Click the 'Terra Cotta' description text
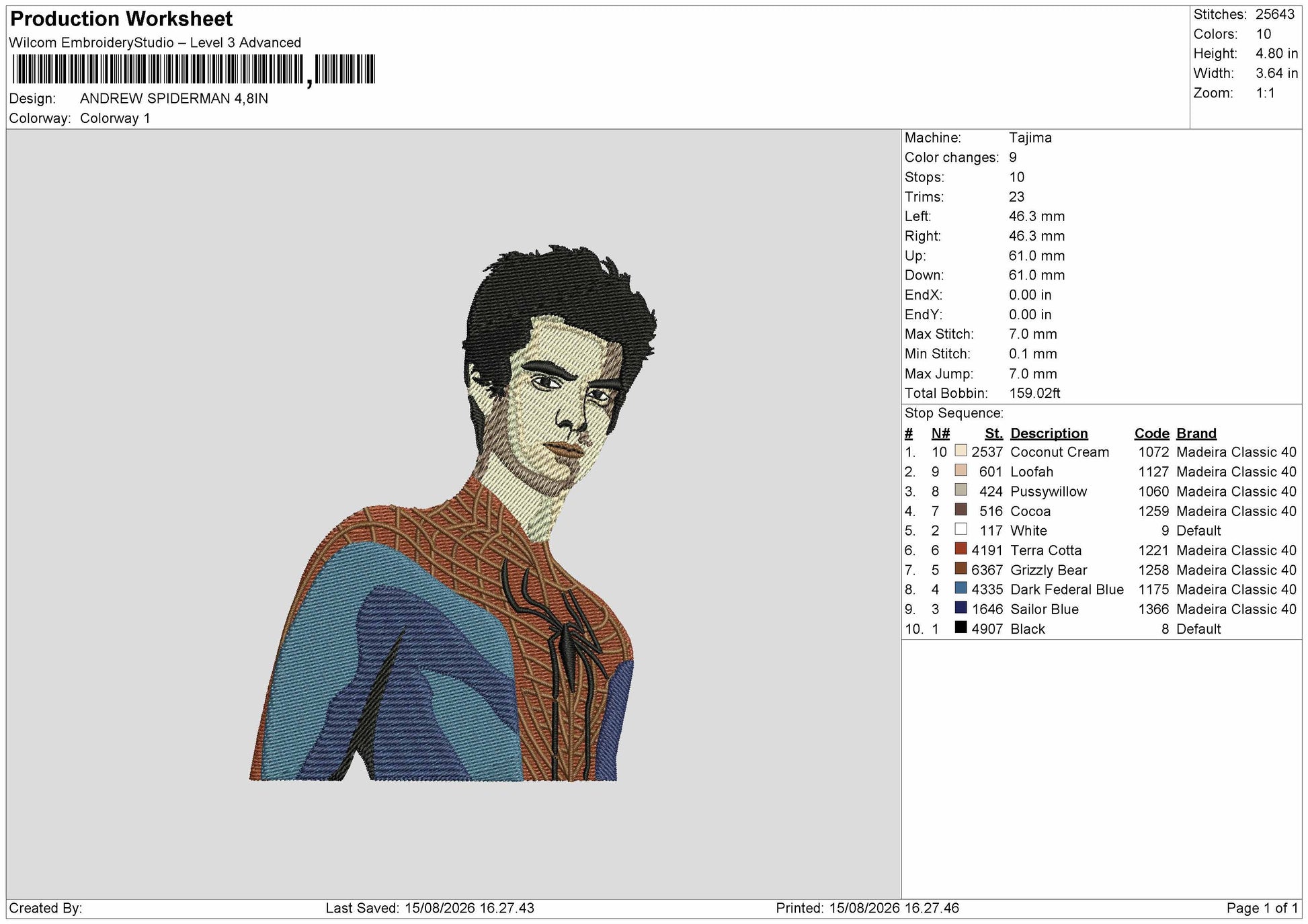This screenshot has width=1308, height=924. 1046,550
